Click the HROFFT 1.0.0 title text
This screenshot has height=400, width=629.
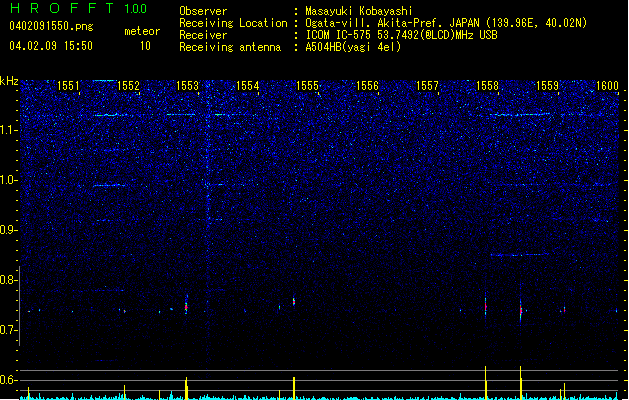pyautogui.click(x=79, y=8)
